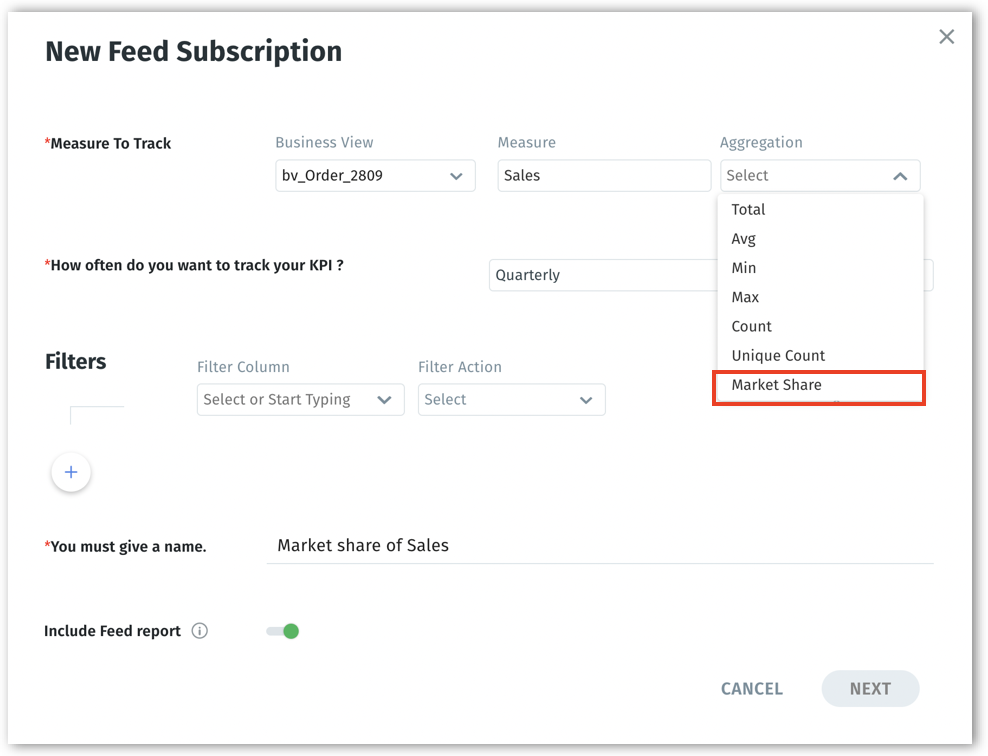Toggle the Include Feed report switch
This screenshot has height=756, width=988.
click(283, 631)
